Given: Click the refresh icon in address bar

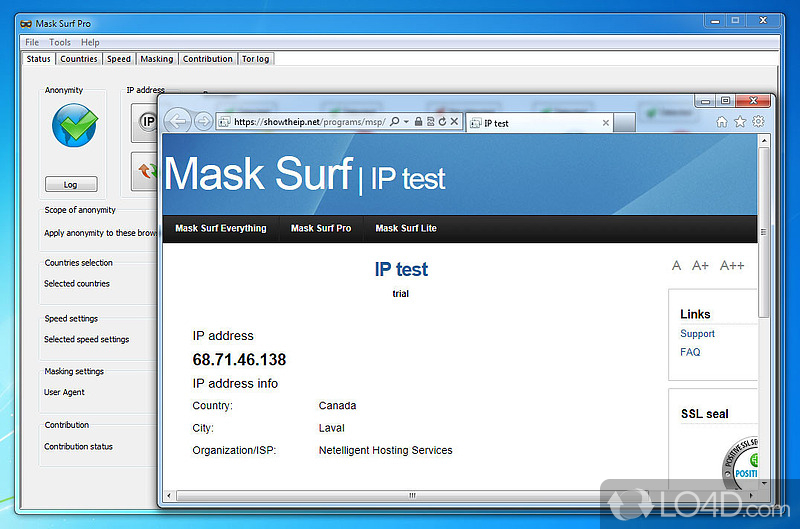Looking at the screenshot, I should pyautogui.click(x=442, y=121).
